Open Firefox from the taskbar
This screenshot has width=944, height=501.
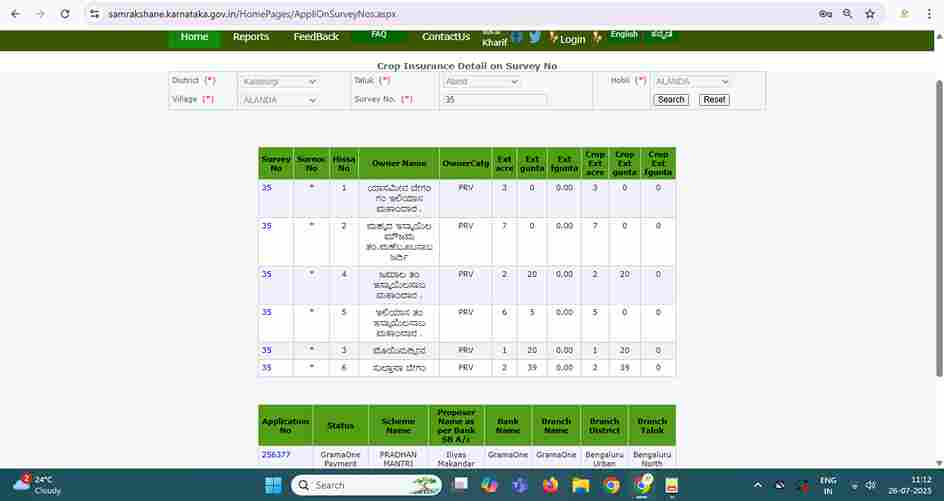point(550,485)
